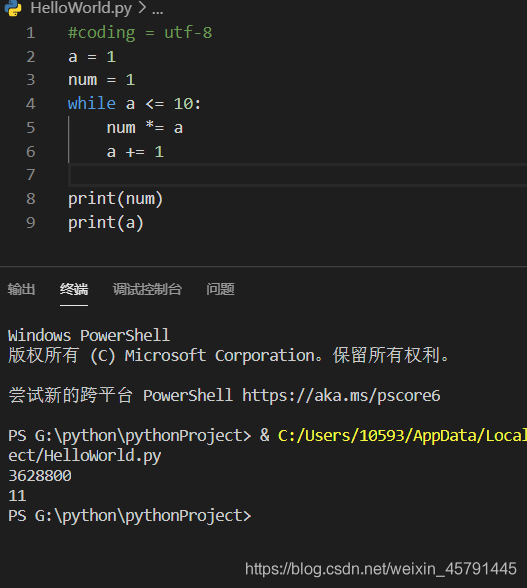This screenshot has width=527, height=588.
Task: Click the #coding = utf-8 comment
Action: click(x=140, y=33)
